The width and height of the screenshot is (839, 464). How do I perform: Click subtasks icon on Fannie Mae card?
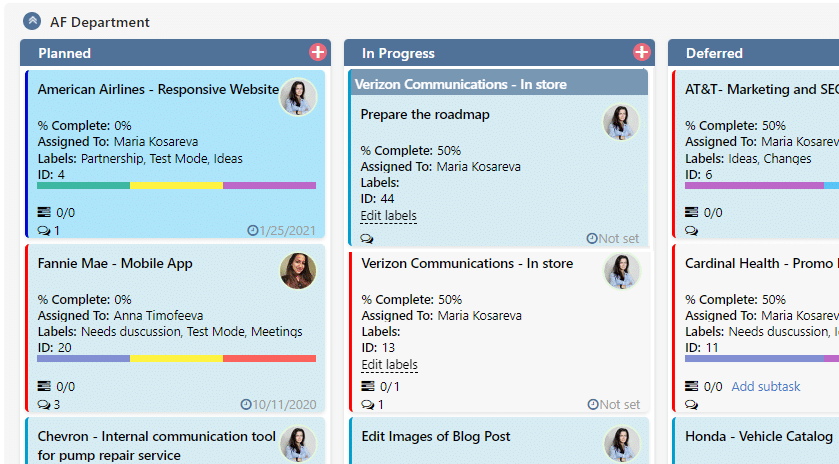tap(44, 386)
